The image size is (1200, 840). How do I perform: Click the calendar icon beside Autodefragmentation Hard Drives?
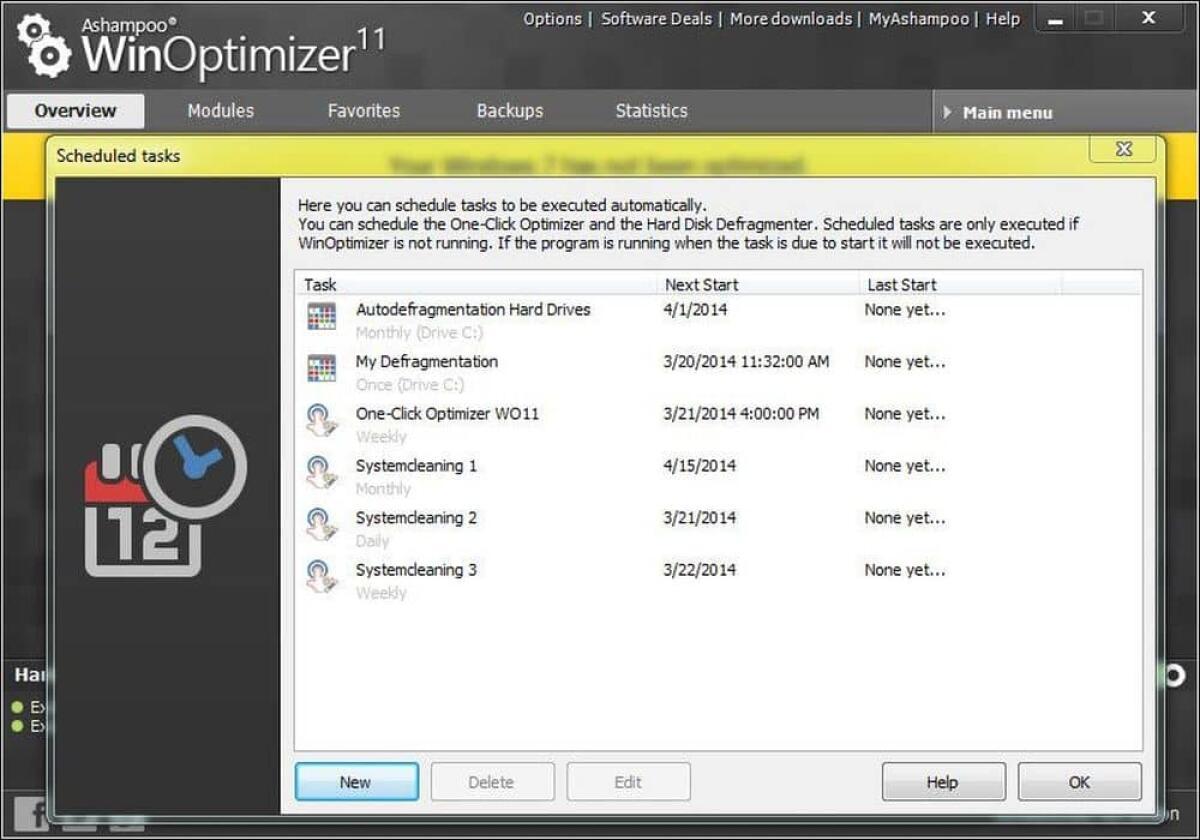coord(323,315)
